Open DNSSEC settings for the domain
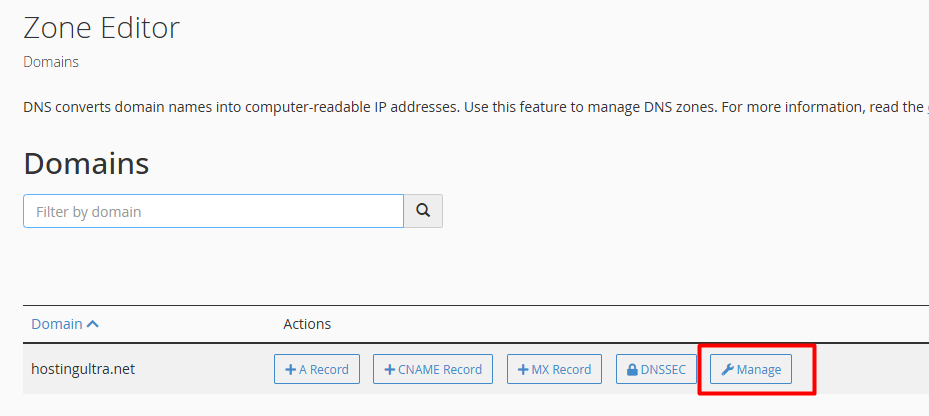The height and width of the screenshot is (416, 929). pos(656,369)
